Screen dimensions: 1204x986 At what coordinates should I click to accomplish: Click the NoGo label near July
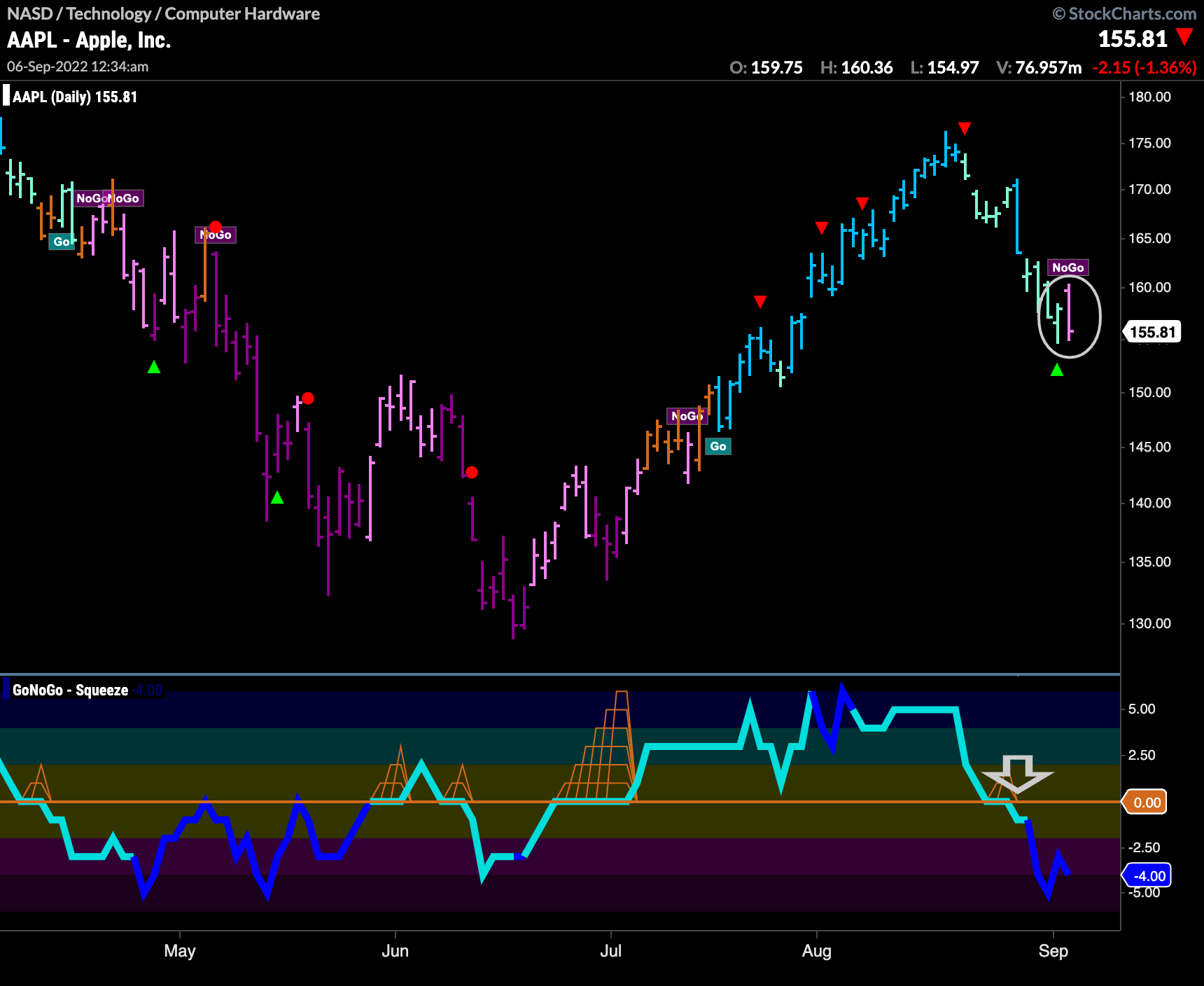click(686, 416)
